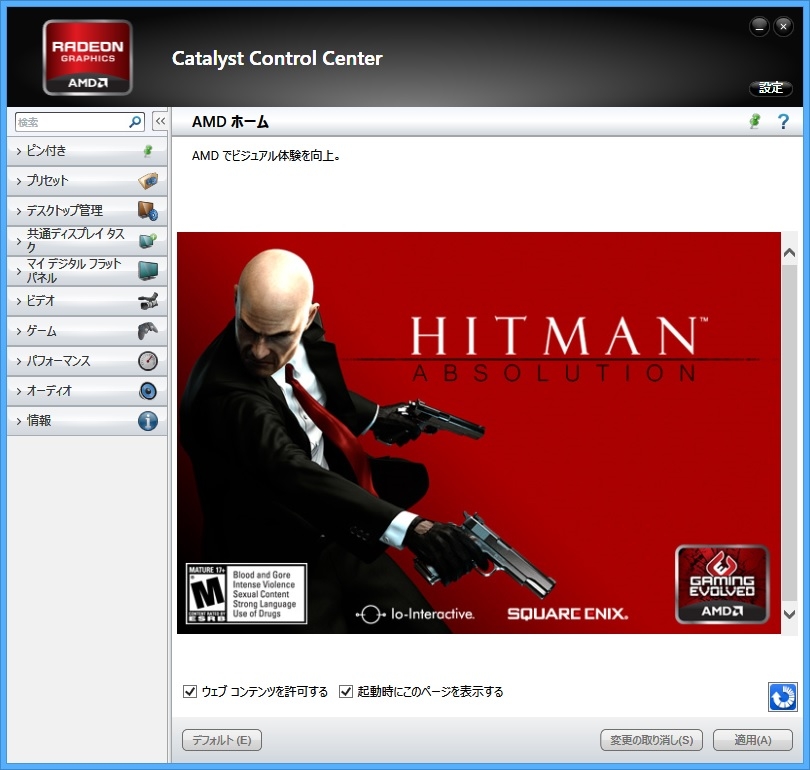Expand the ビデオ section
Screen dimensions: 810x770
[x=87, y=301]
